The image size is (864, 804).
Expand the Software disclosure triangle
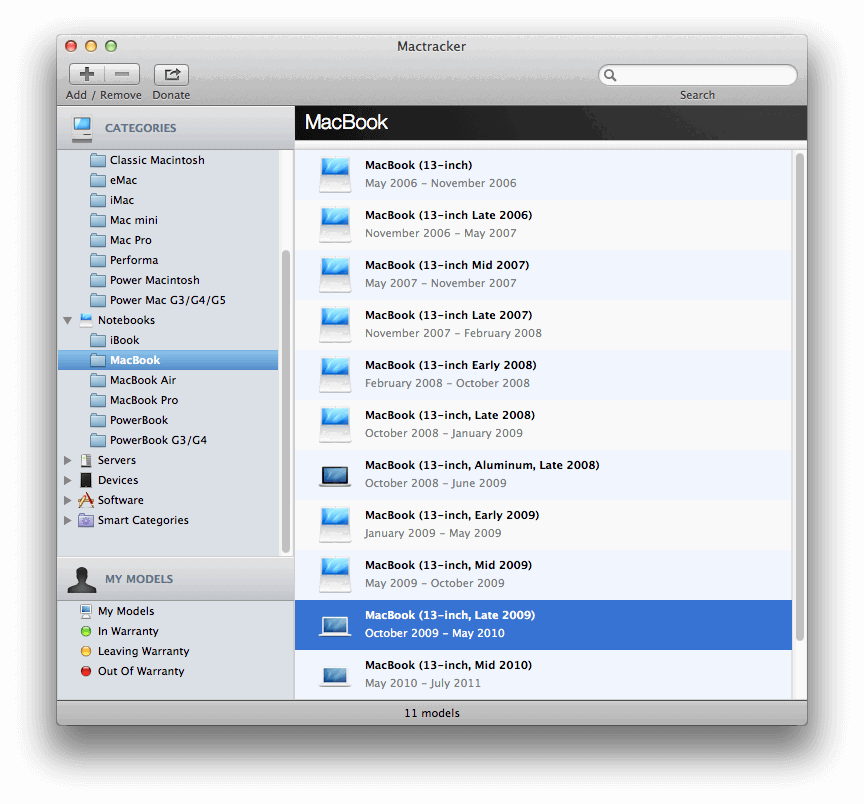click(x=68, y=500)
